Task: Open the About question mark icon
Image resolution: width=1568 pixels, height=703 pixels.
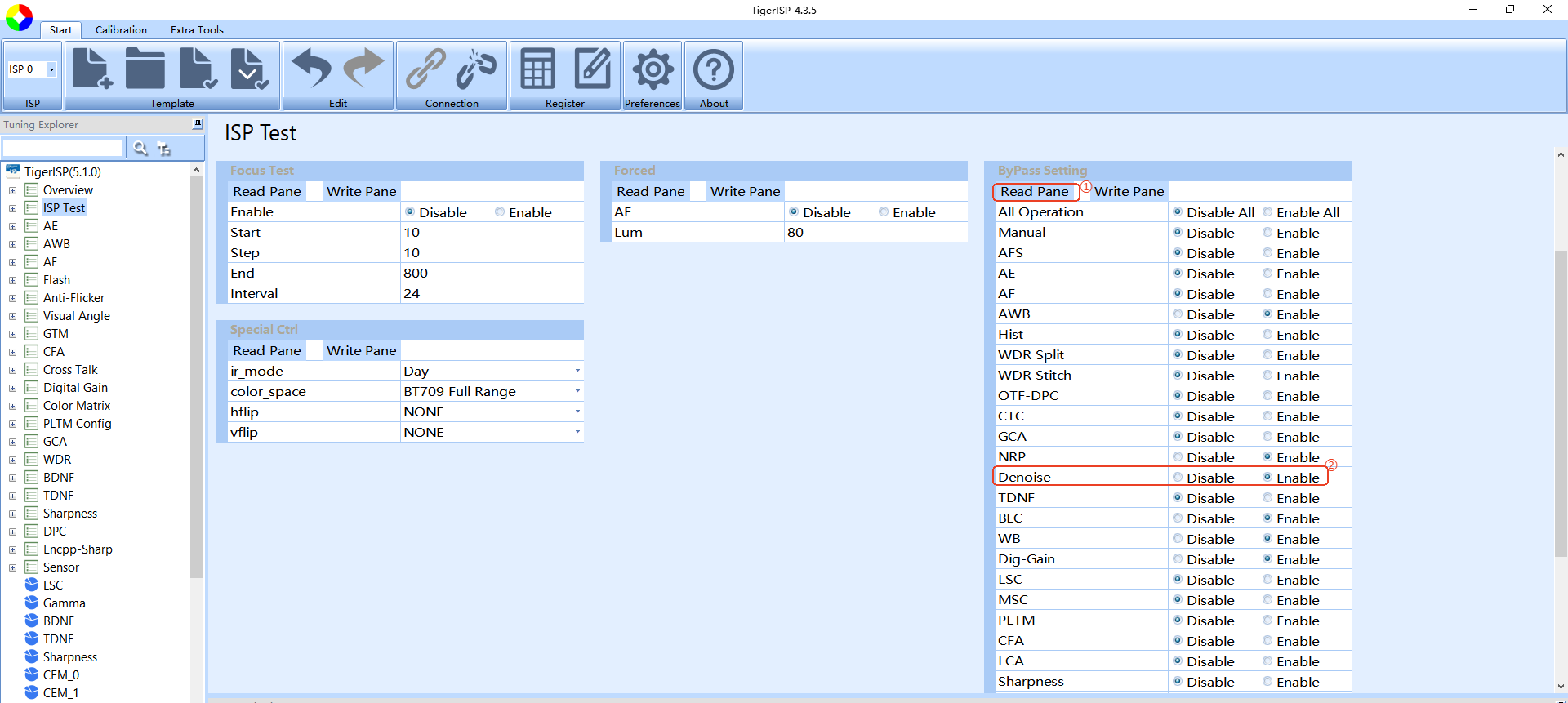Action: [x=714, y=69]
